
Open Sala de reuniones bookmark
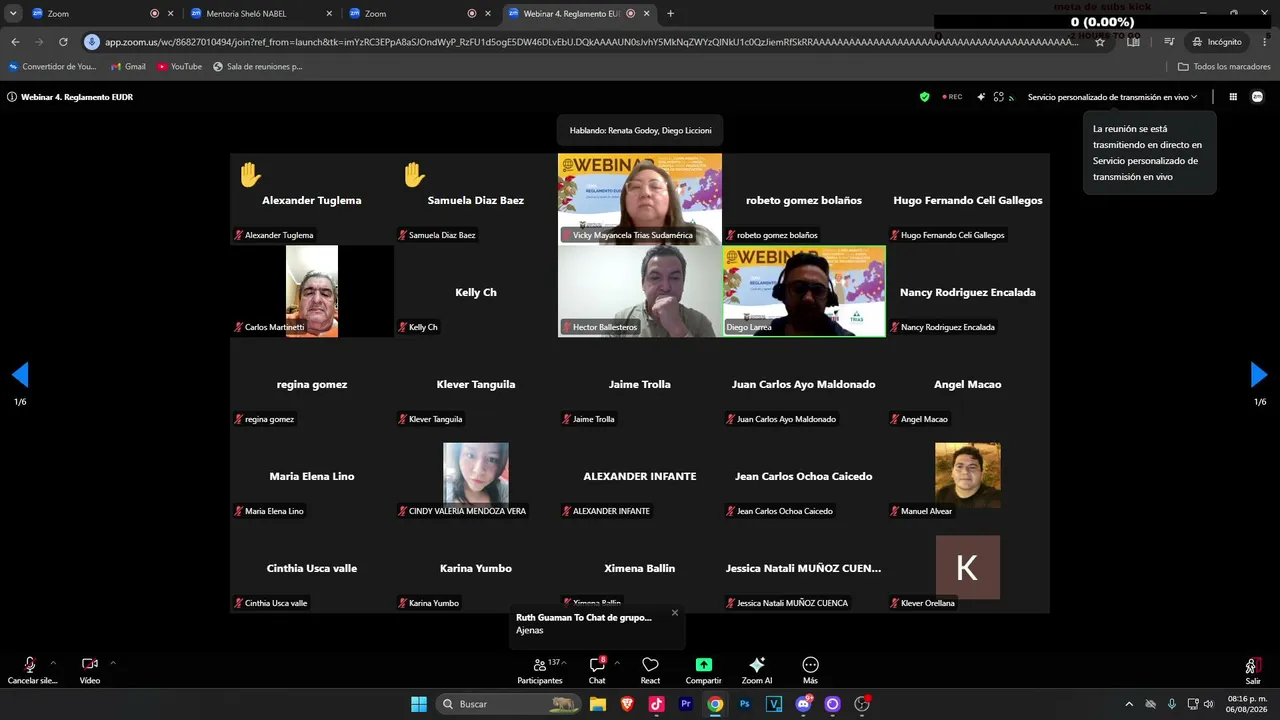(x=257, y=67)
